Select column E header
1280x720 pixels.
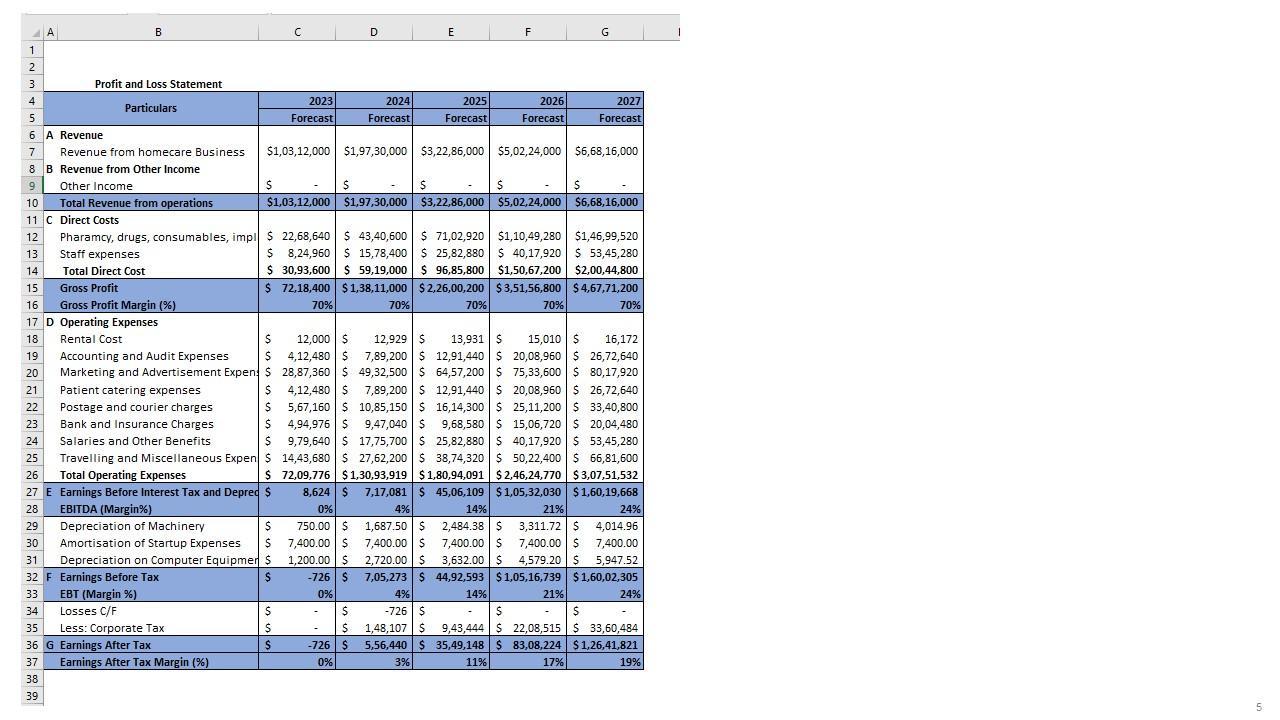coord(450,32)
